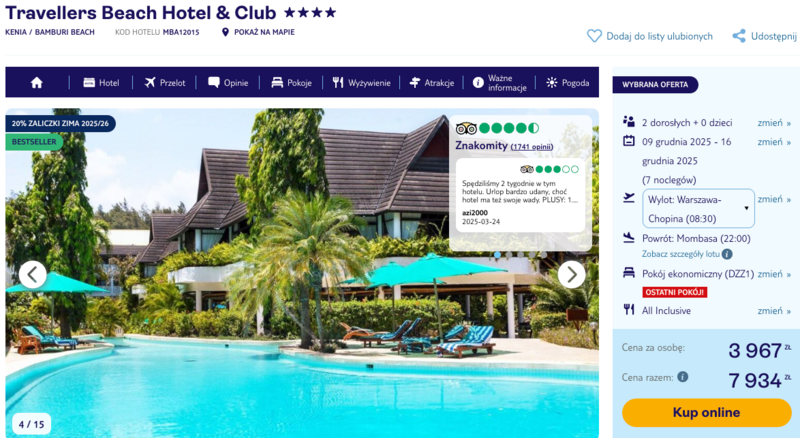Click the Udostępnij share icon

(x=738, y=36)
